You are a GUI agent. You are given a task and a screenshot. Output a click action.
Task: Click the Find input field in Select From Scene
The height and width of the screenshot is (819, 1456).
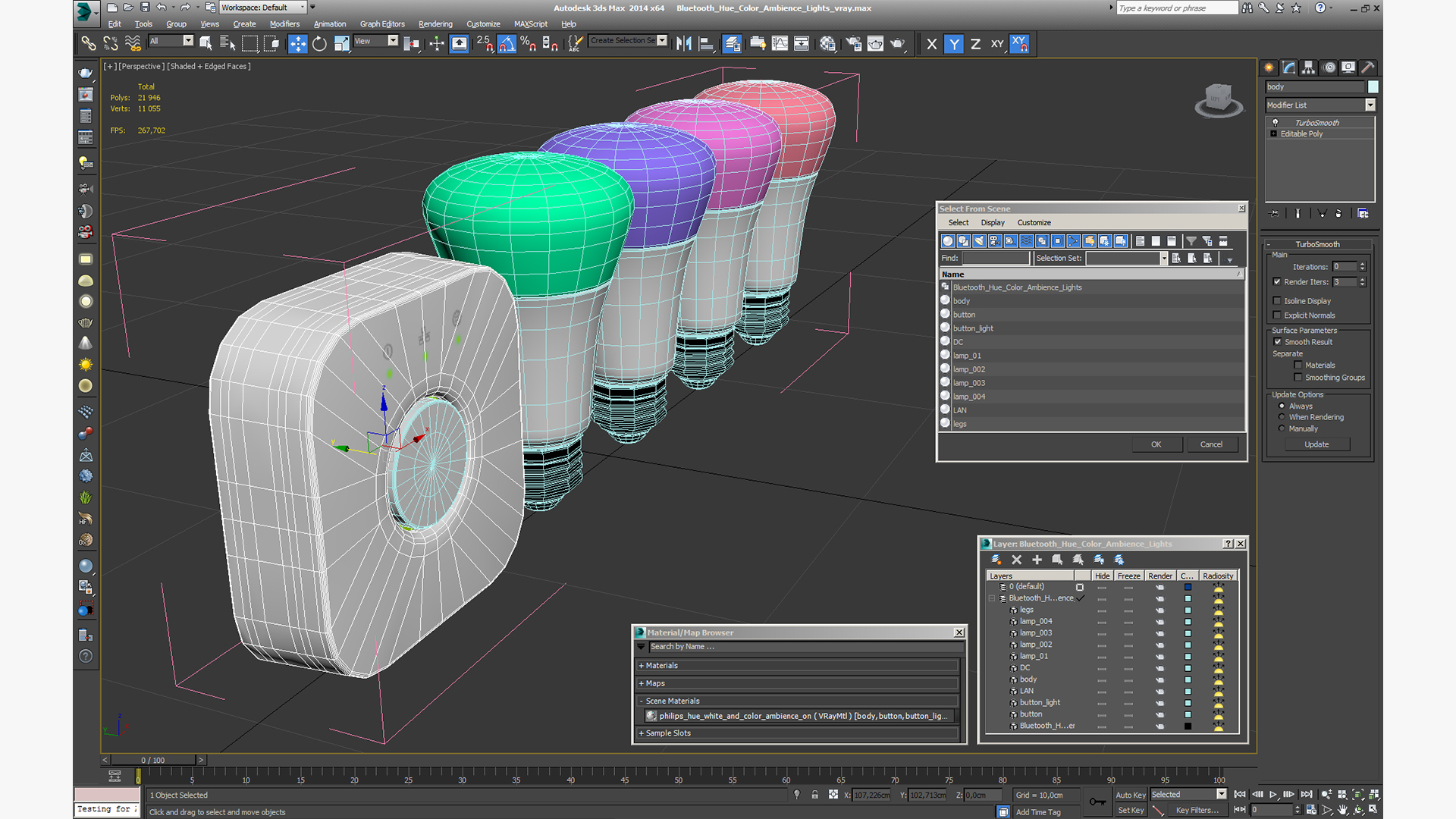tap(996, 259)
